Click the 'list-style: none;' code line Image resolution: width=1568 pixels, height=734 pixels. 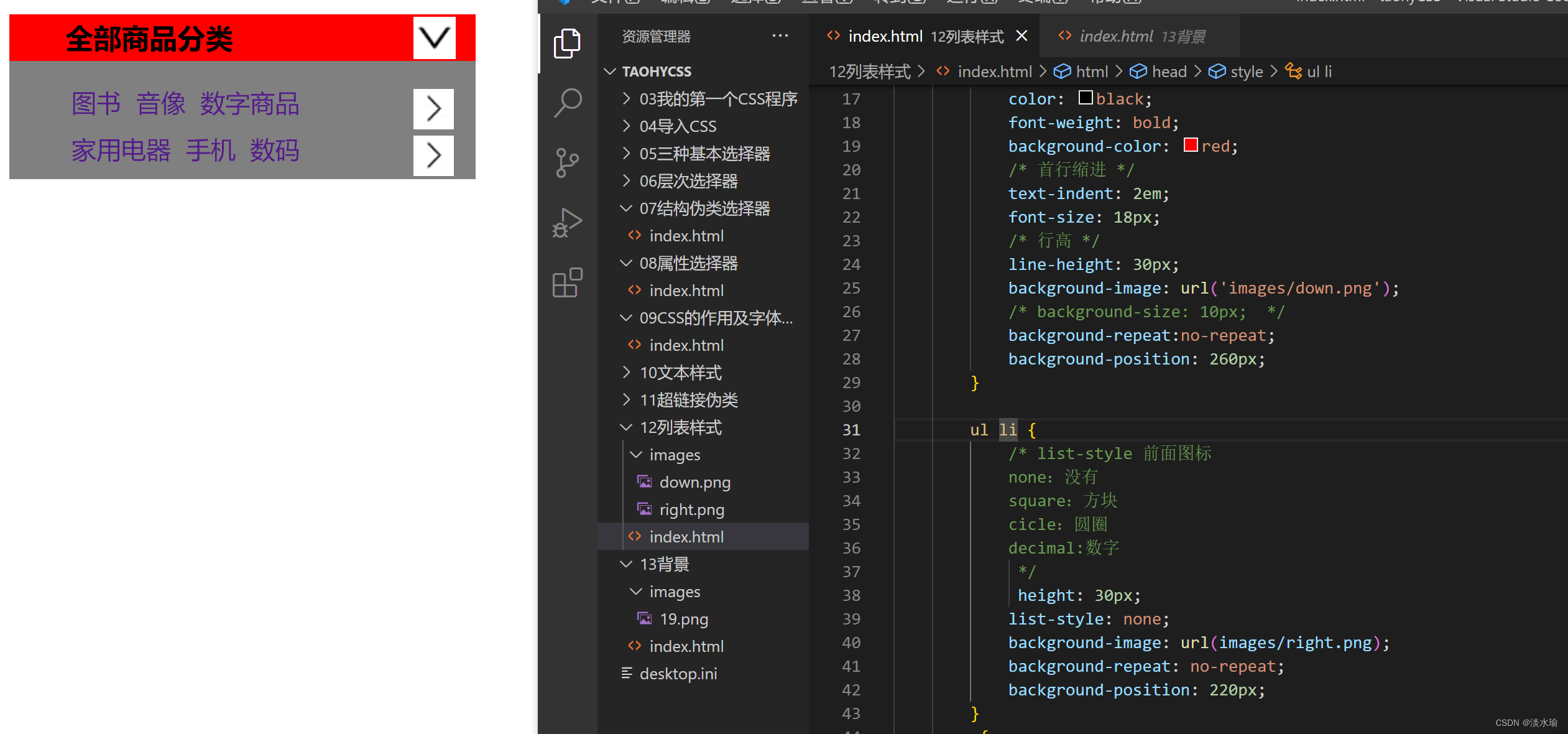click(x=1089, y=619)
